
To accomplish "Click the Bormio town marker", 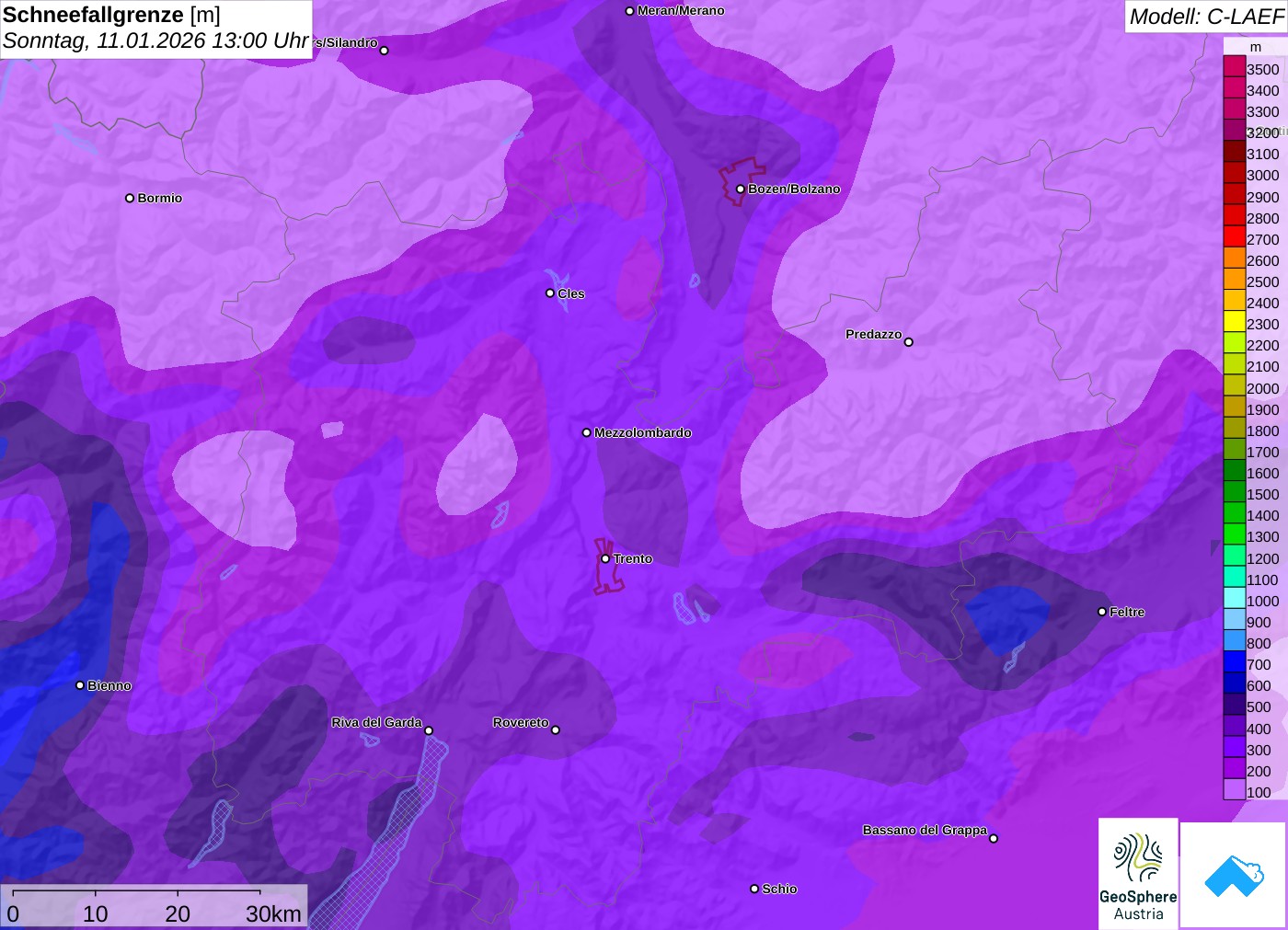I will [130, 198].
